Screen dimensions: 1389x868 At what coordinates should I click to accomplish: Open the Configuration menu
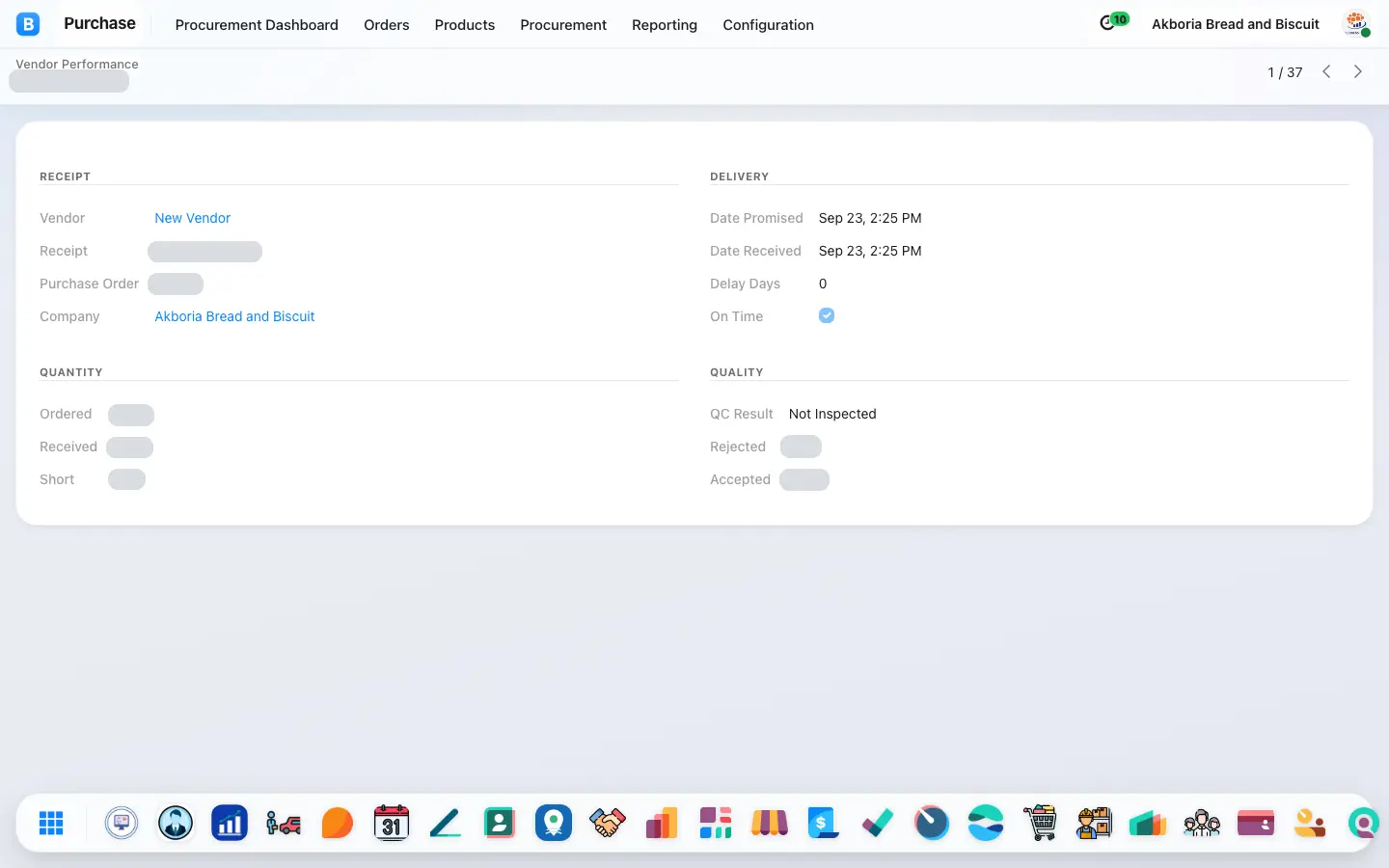[769, 25]
